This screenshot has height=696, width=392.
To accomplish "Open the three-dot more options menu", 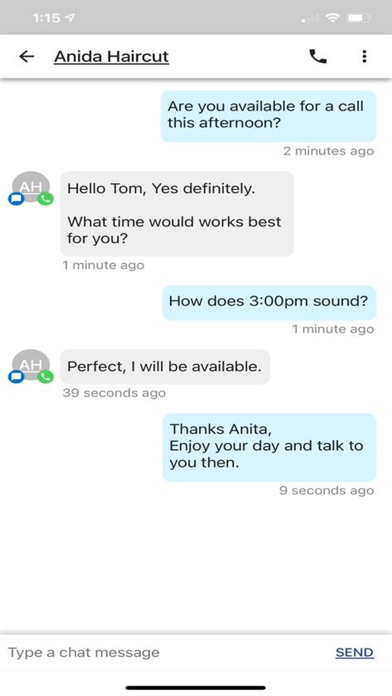I will coord(364,56).
